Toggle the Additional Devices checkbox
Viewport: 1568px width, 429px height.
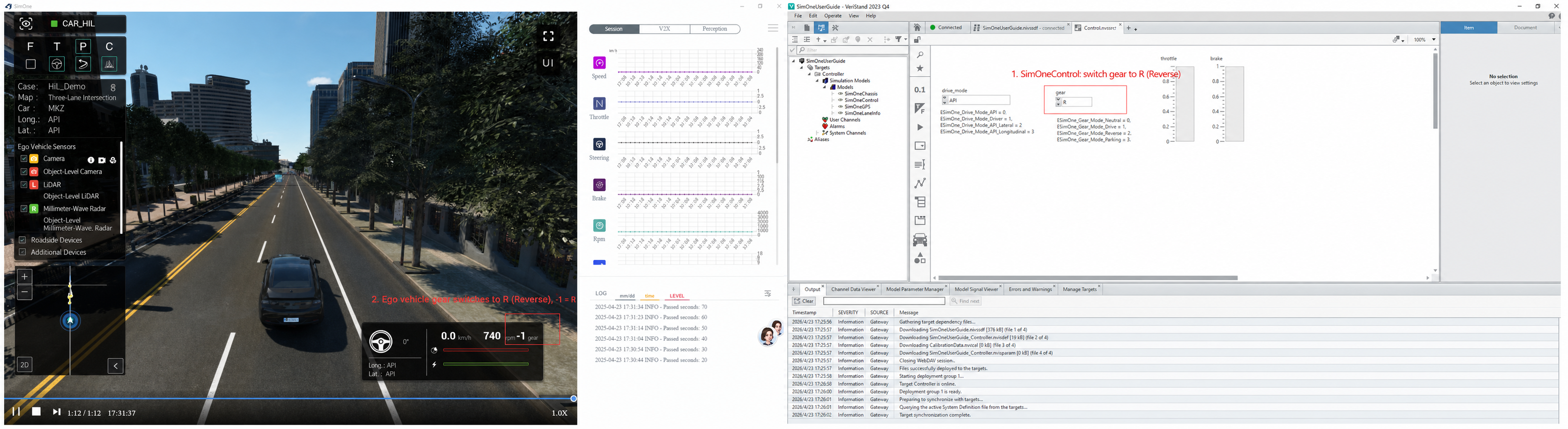coord(22,252)
